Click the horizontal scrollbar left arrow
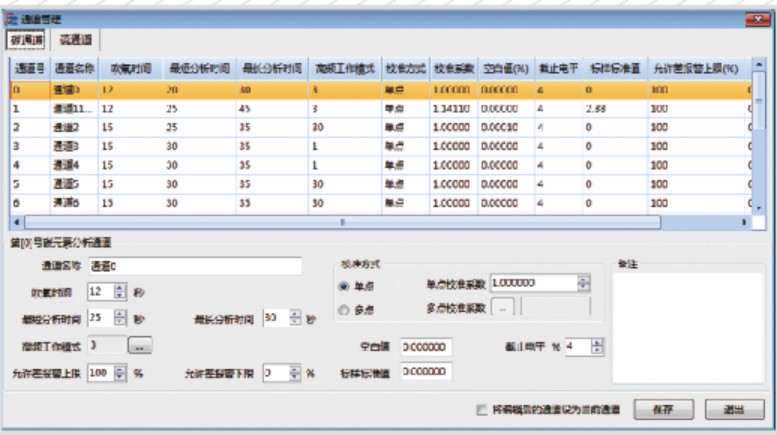Viewport: 777px width, 435px height. tap(17, 222)
